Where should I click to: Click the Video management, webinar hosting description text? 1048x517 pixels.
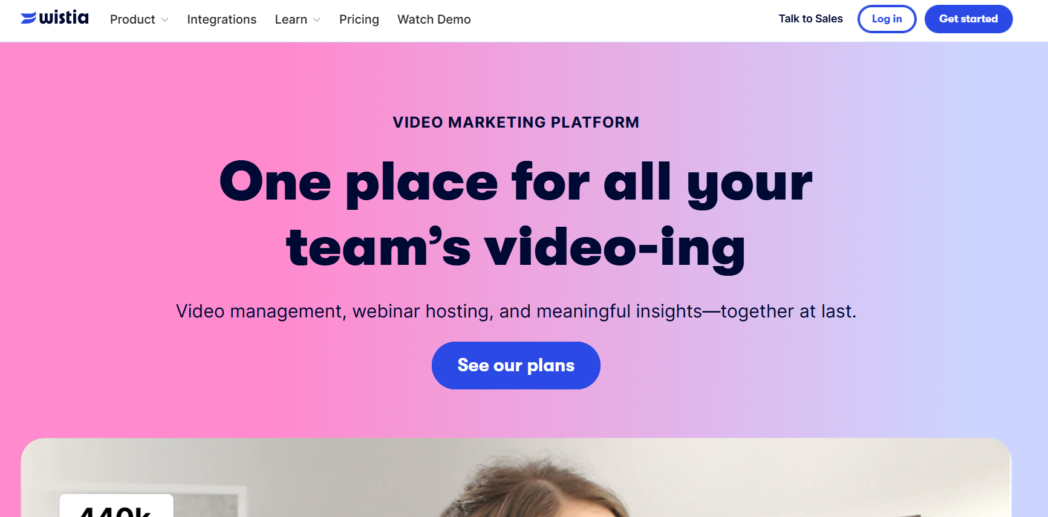(516, 311)
